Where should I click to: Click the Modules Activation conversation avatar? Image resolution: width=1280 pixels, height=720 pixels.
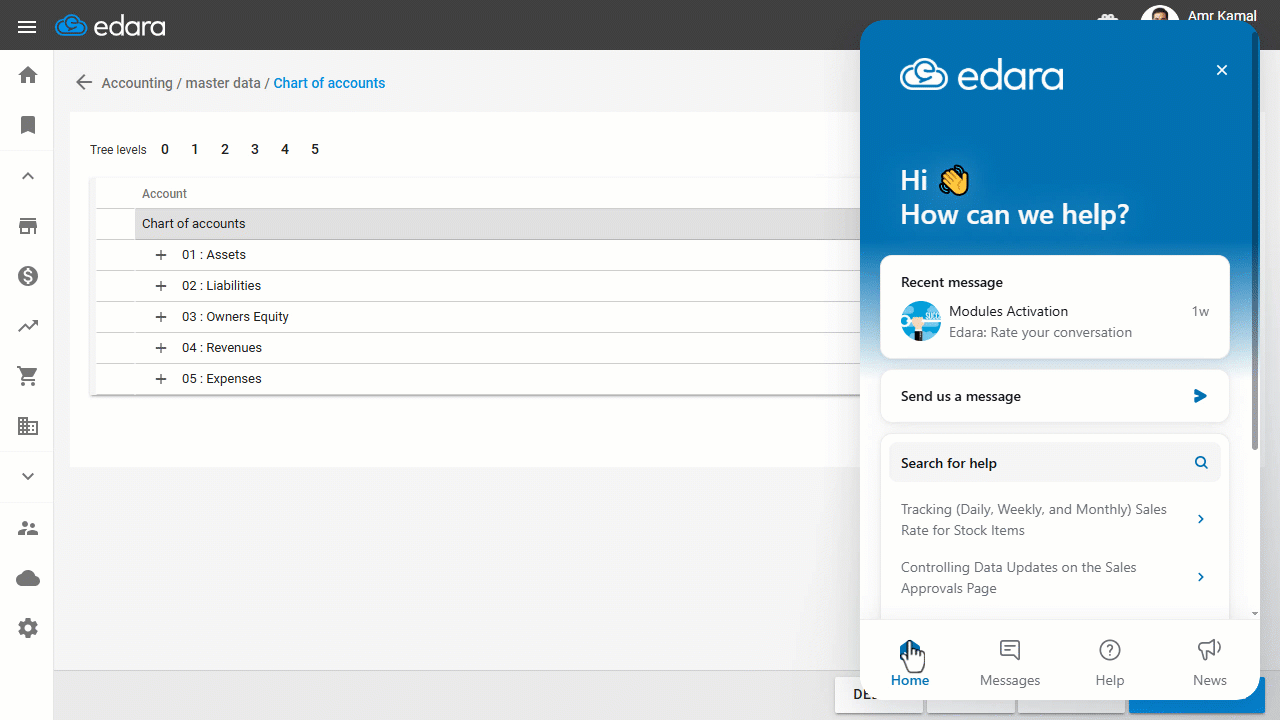(920, 321)
